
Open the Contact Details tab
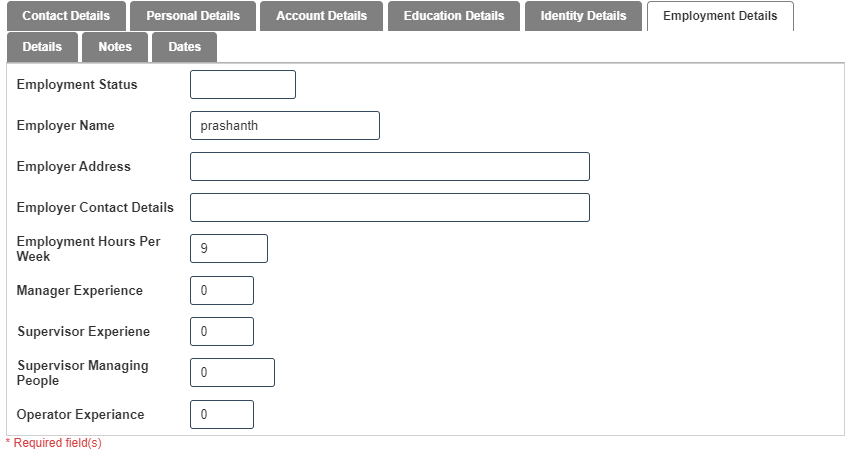coord(66,16)
